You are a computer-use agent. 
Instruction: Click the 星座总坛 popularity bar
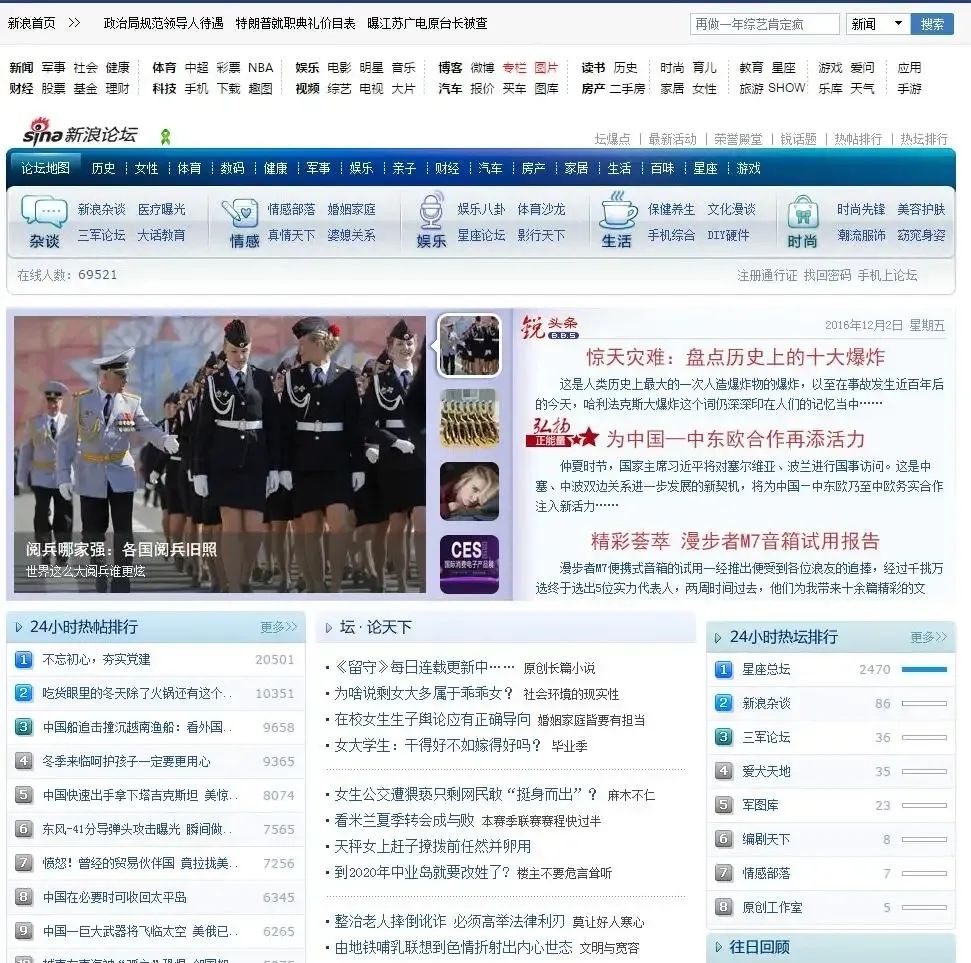point(924,669)
